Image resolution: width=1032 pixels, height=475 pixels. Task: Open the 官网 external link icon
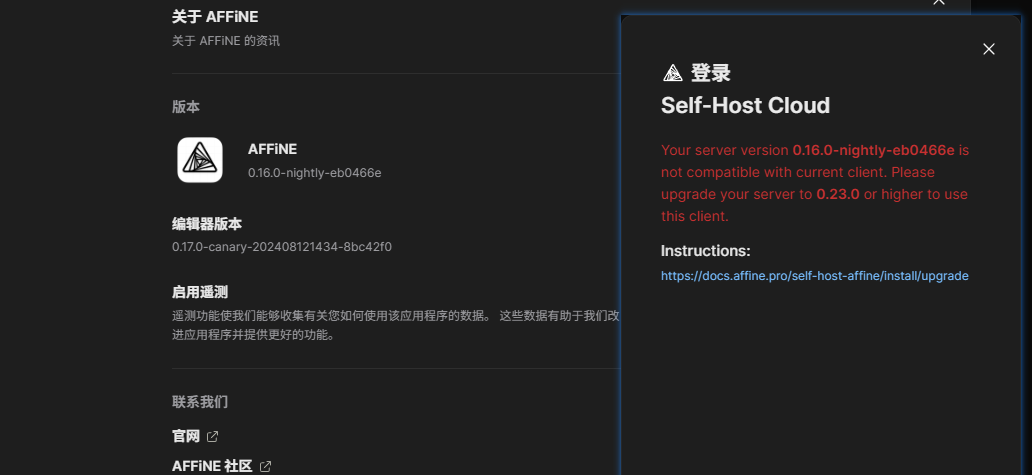[212, 436]
